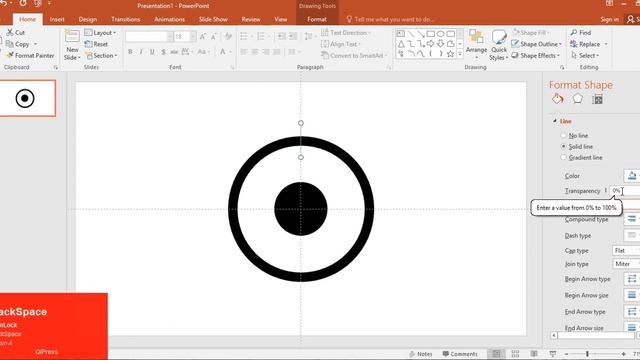Click the Transparency percentage input field
The width and height of the screenshot is (640, 360).
[x=624, y=191]
